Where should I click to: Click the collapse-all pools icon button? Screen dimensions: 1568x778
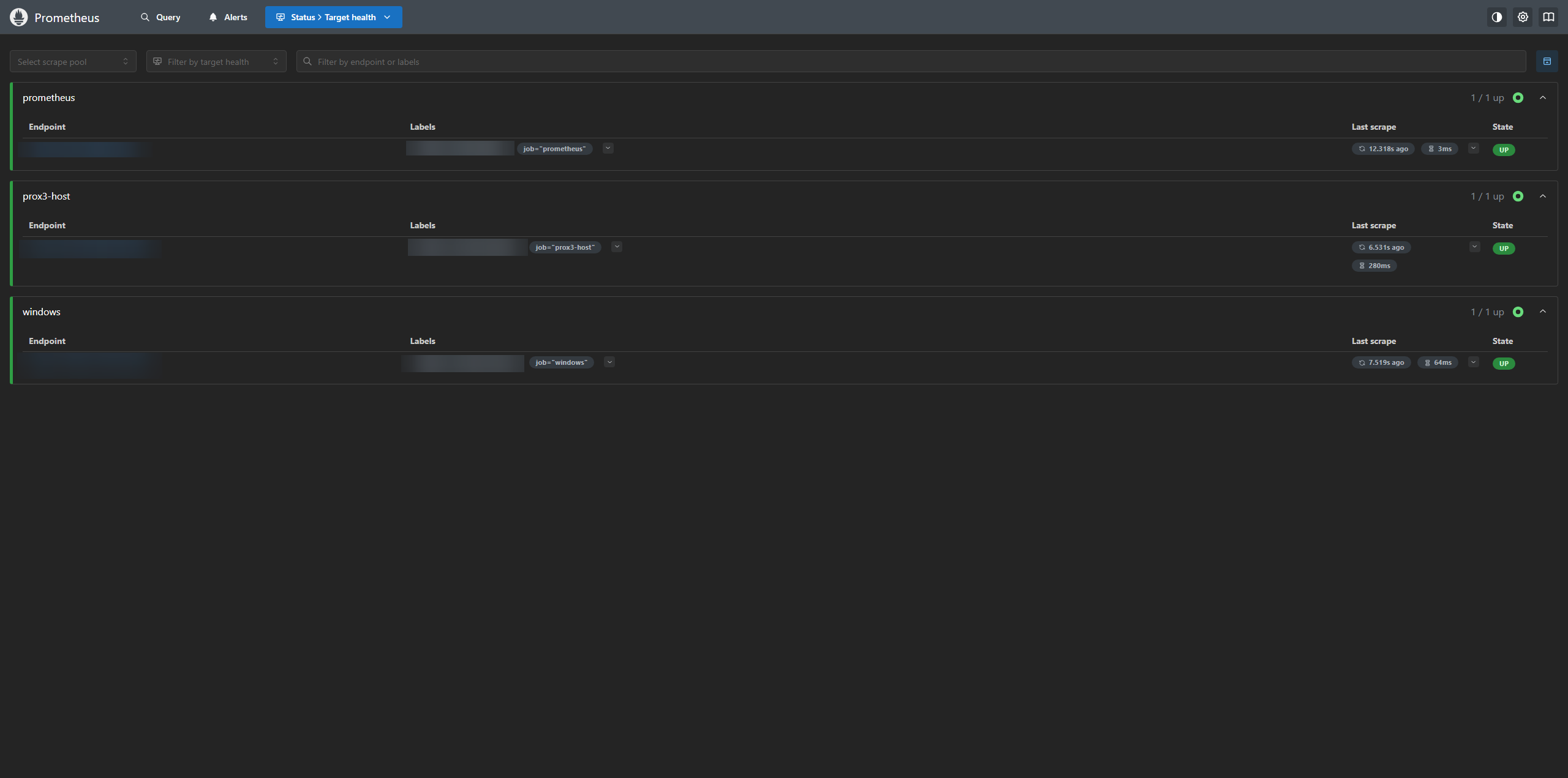point(1547,61)
